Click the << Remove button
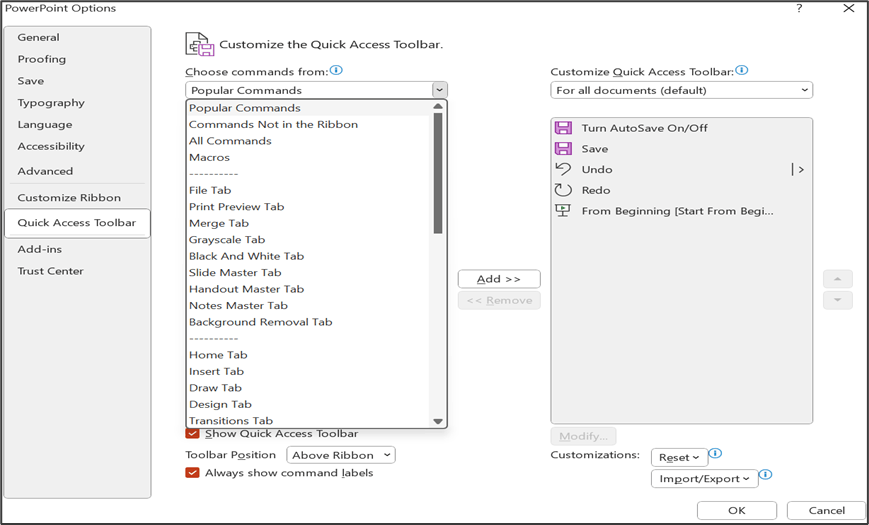This screenshot has width=869, height=525. (499, 300)
